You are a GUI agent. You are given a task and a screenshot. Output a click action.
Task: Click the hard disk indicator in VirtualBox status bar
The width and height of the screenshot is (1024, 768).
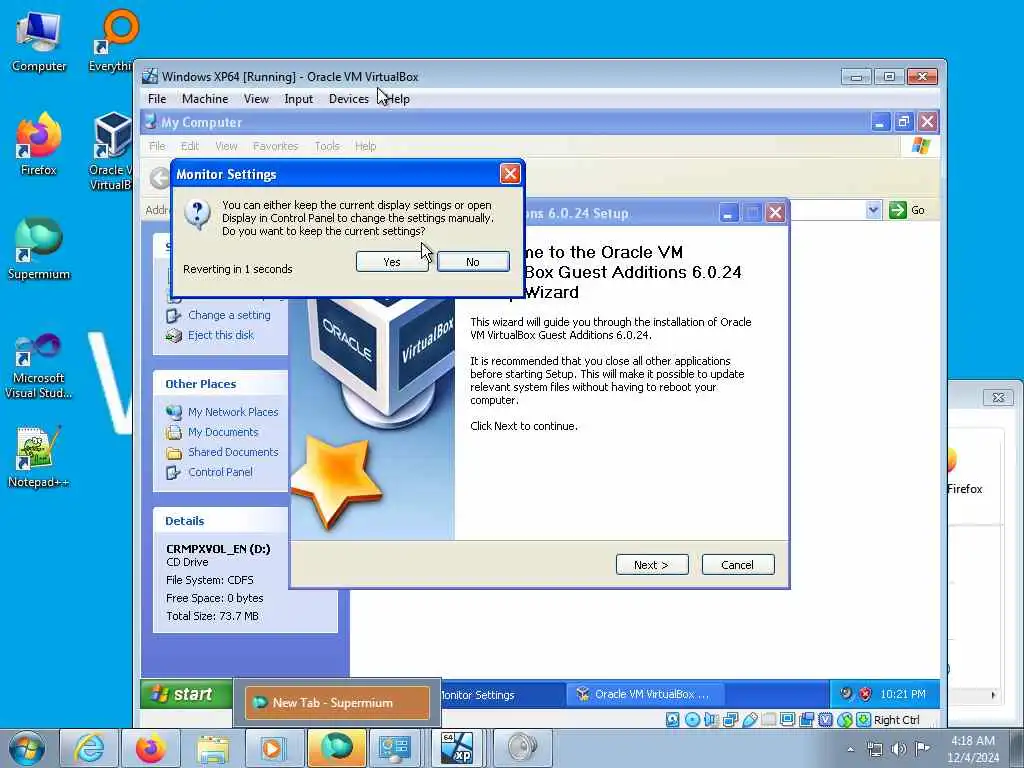click(x=672, y=720)
